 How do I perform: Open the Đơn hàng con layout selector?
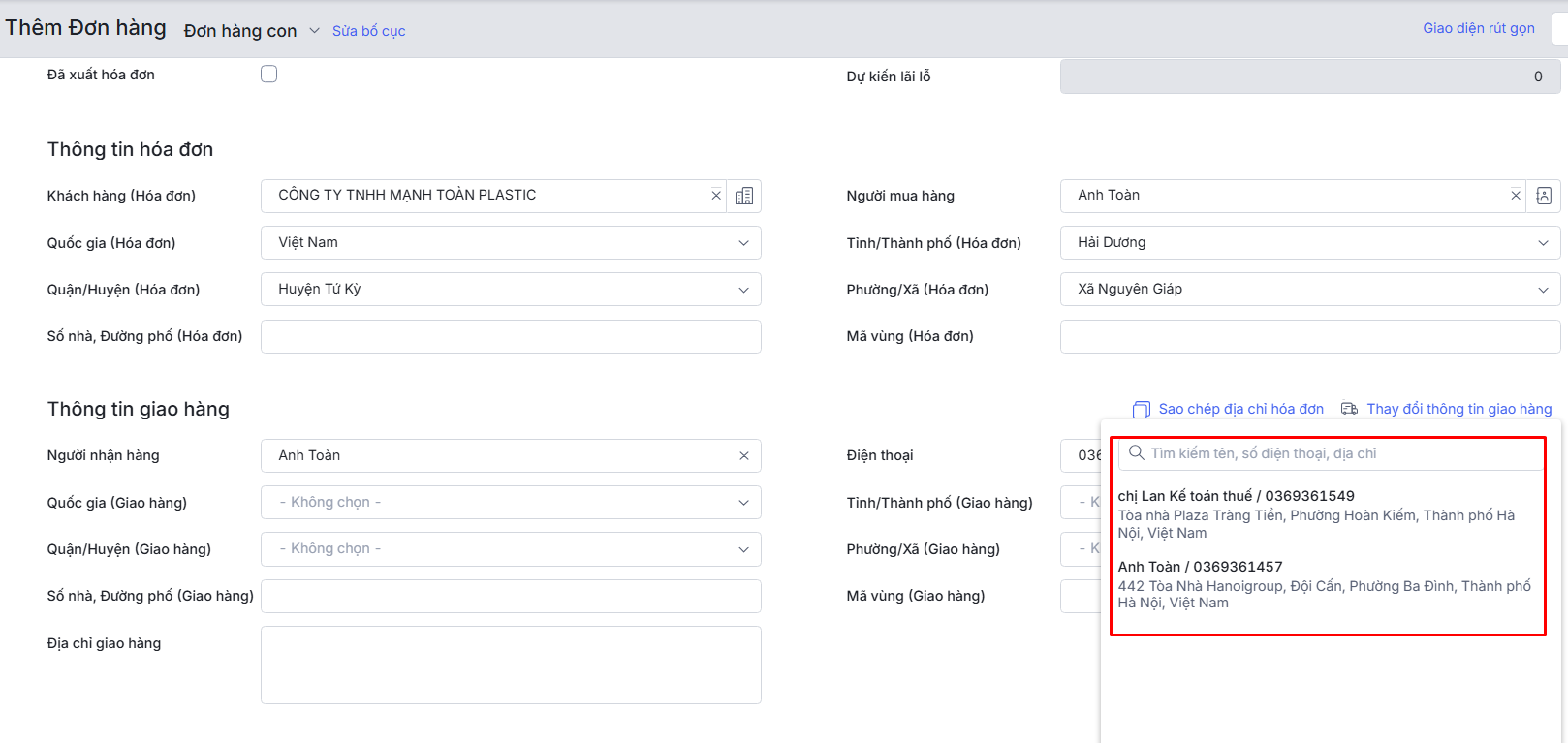[x=251, y=31]
